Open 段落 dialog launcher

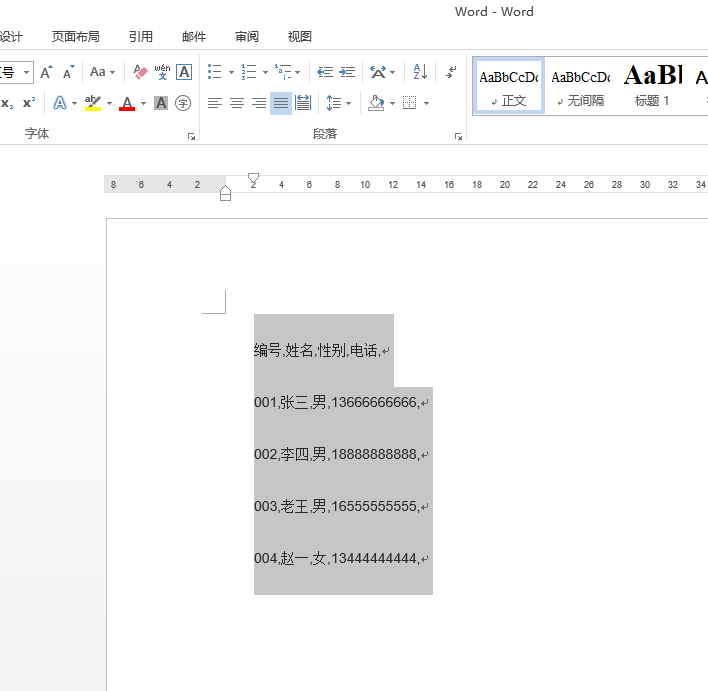point(458,136)
